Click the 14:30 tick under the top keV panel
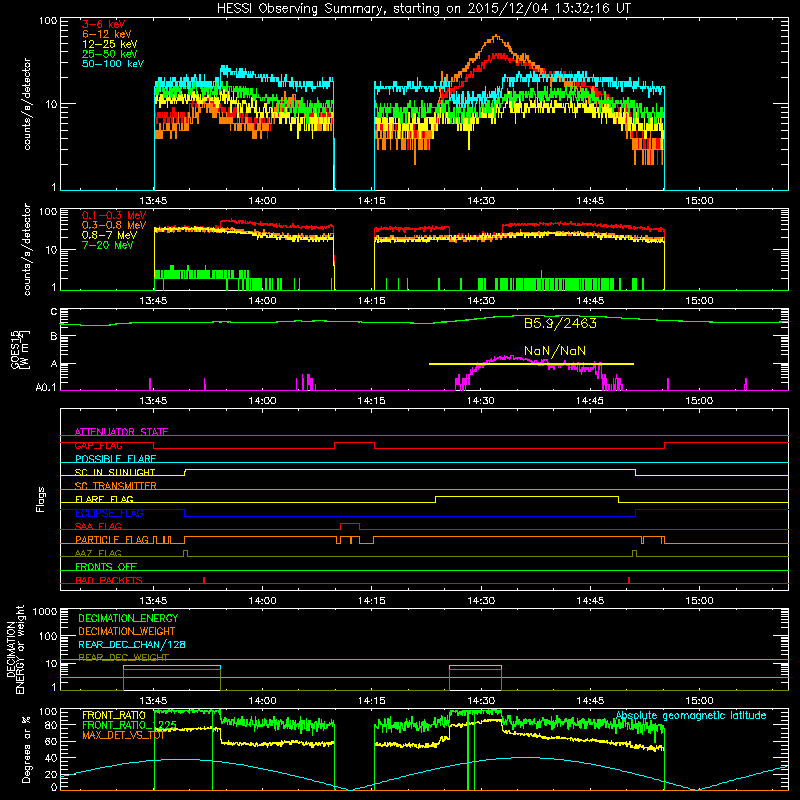800x800 pixels. (x=481, y=201)
